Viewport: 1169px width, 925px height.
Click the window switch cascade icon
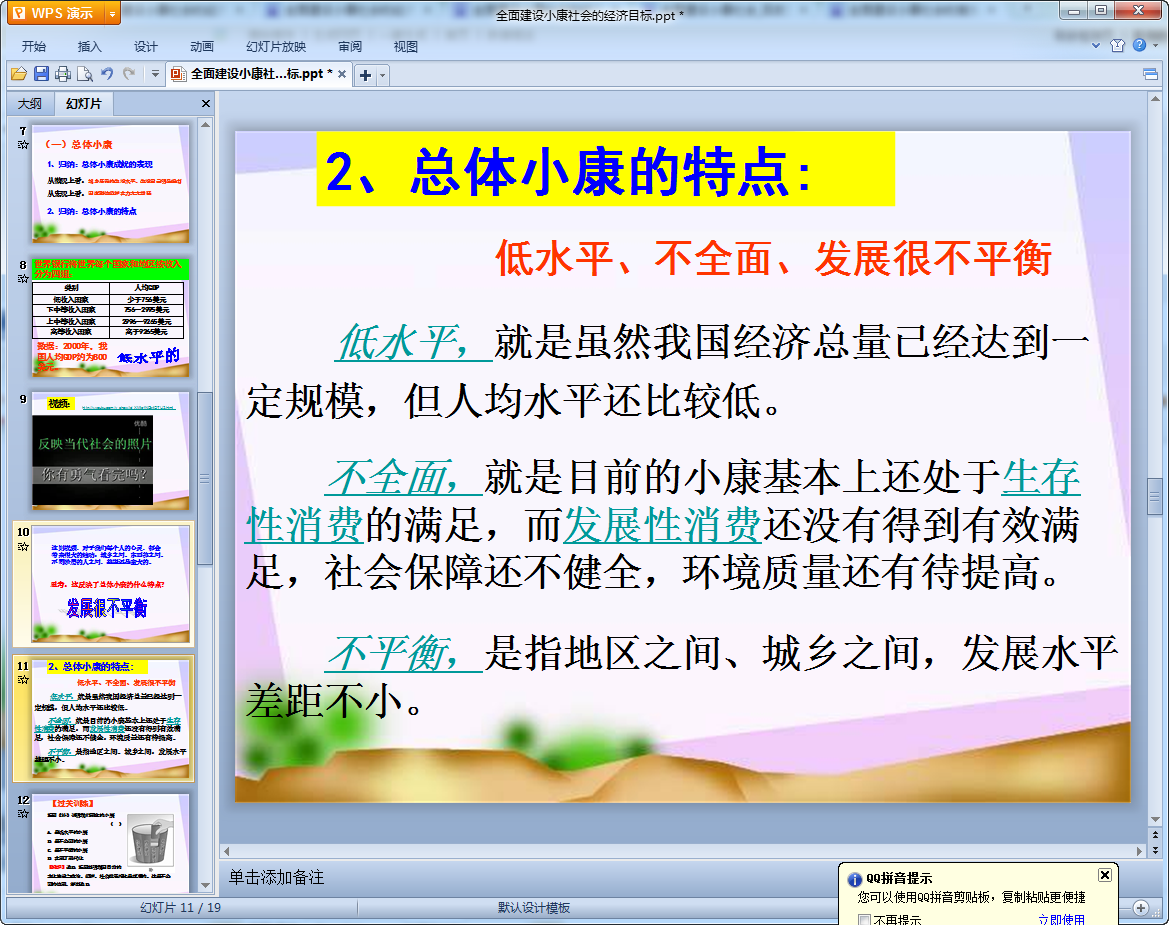(1150, 74)
